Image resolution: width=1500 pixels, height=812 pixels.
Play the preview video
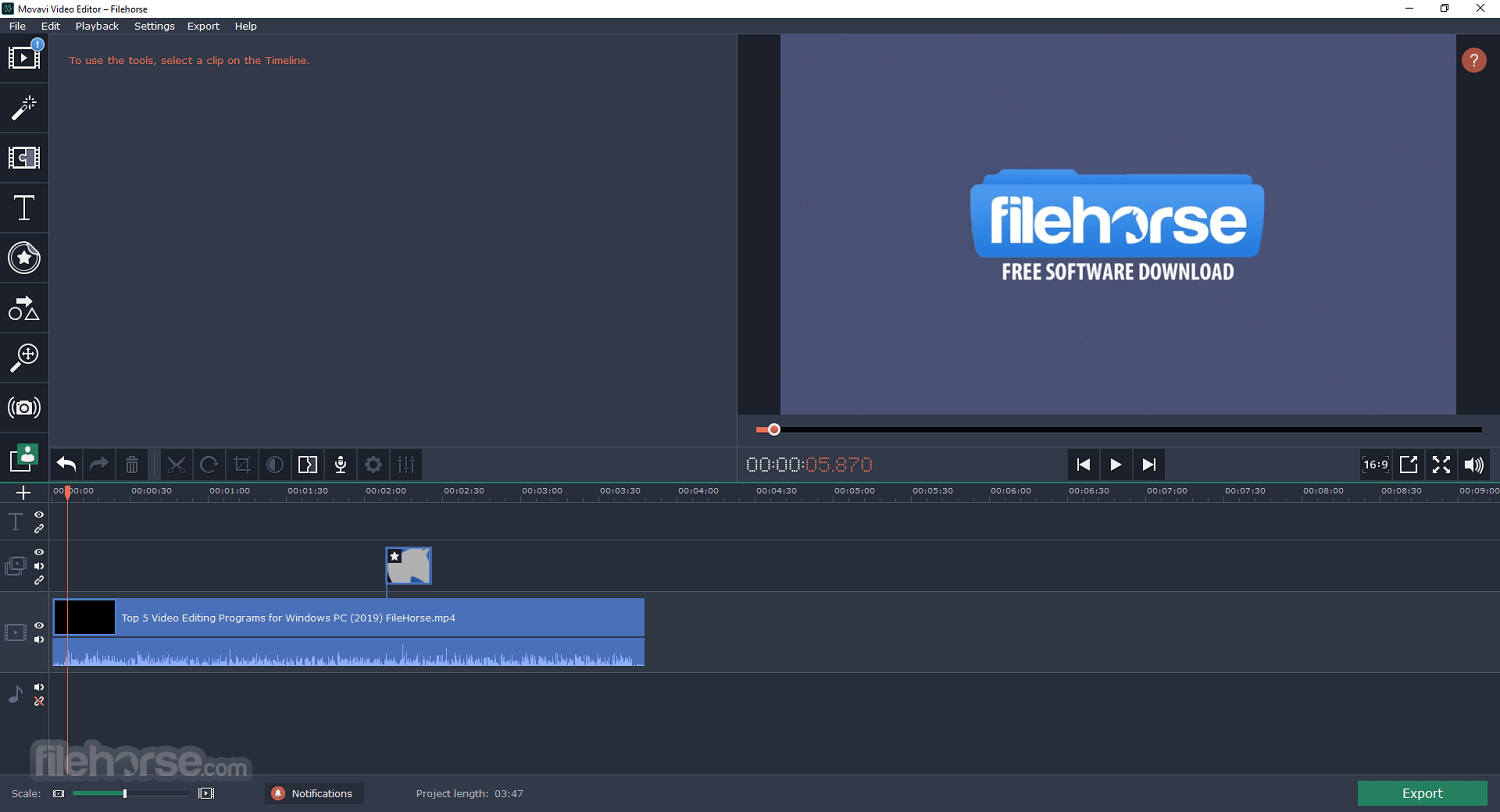pos(1115,464)
